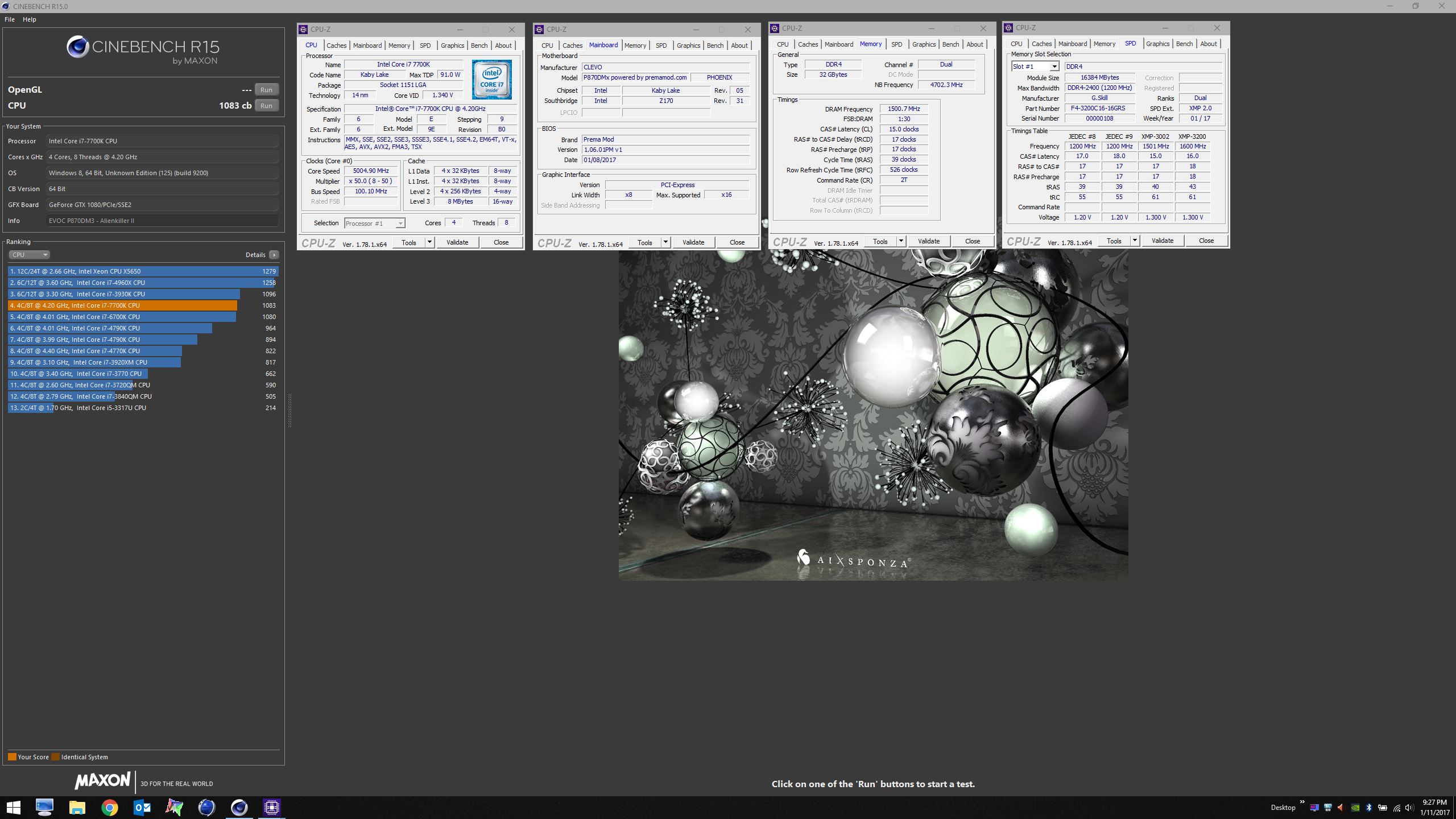1456x819 pixels.
Task: Run the CPU benchmark in Cinebench
Action: [266, 105]
